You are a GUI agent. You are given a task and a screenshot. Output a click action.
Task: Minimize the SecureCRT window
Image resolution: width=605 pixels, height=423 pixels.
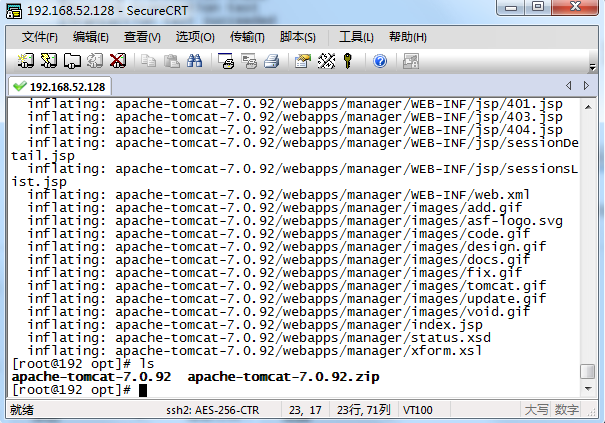pos(511,8)
